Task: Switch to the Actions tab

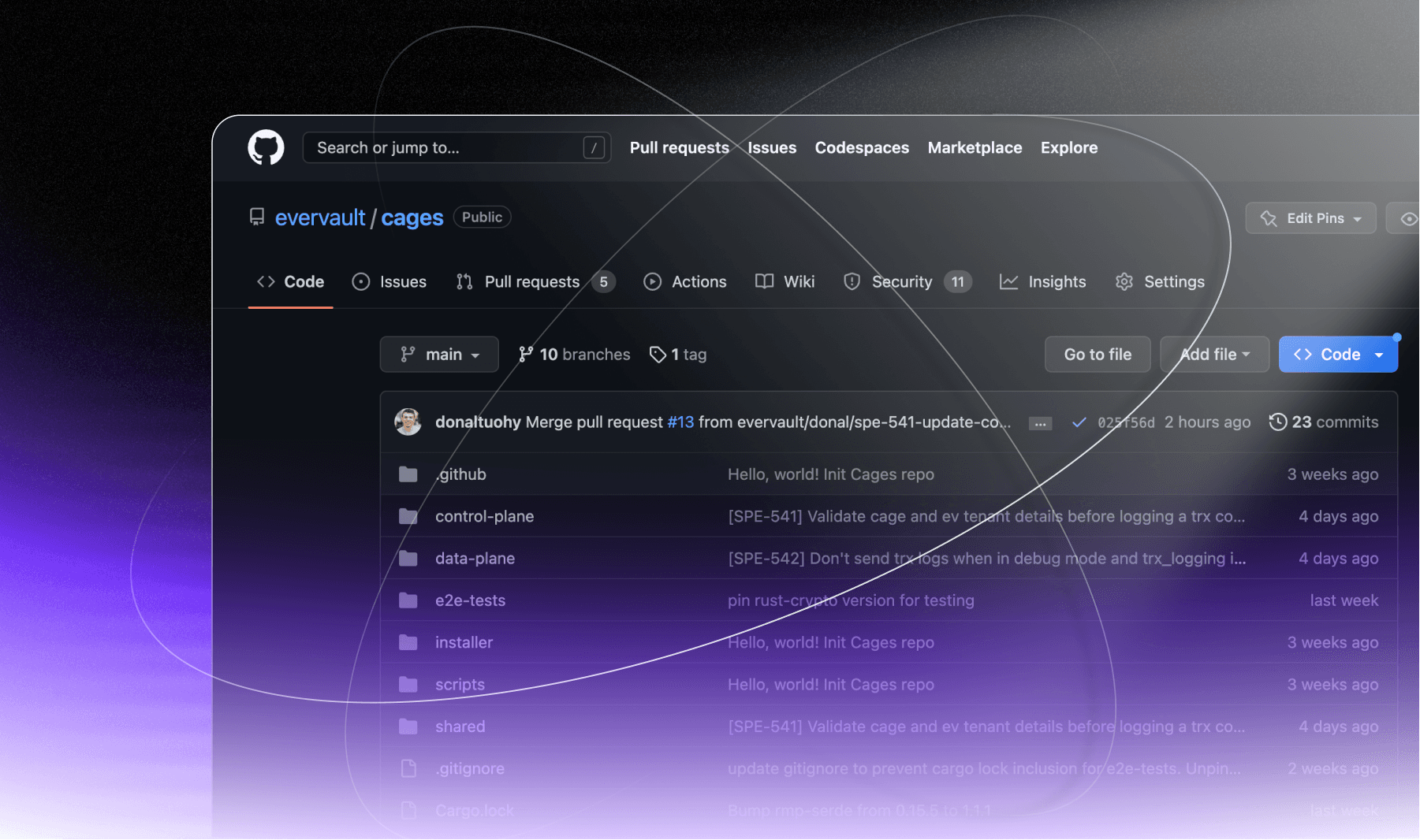Action: 685,282
